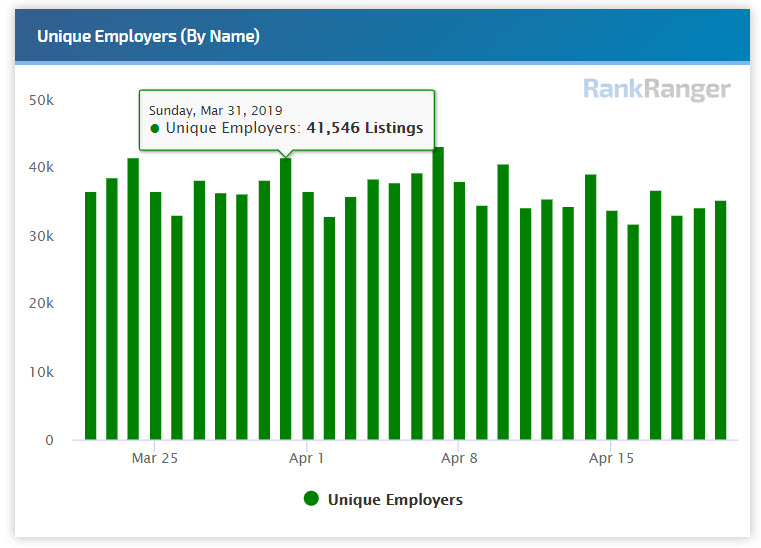Click the RankRanger logo watermark
The image size is (761, 548).
(656, 90)
